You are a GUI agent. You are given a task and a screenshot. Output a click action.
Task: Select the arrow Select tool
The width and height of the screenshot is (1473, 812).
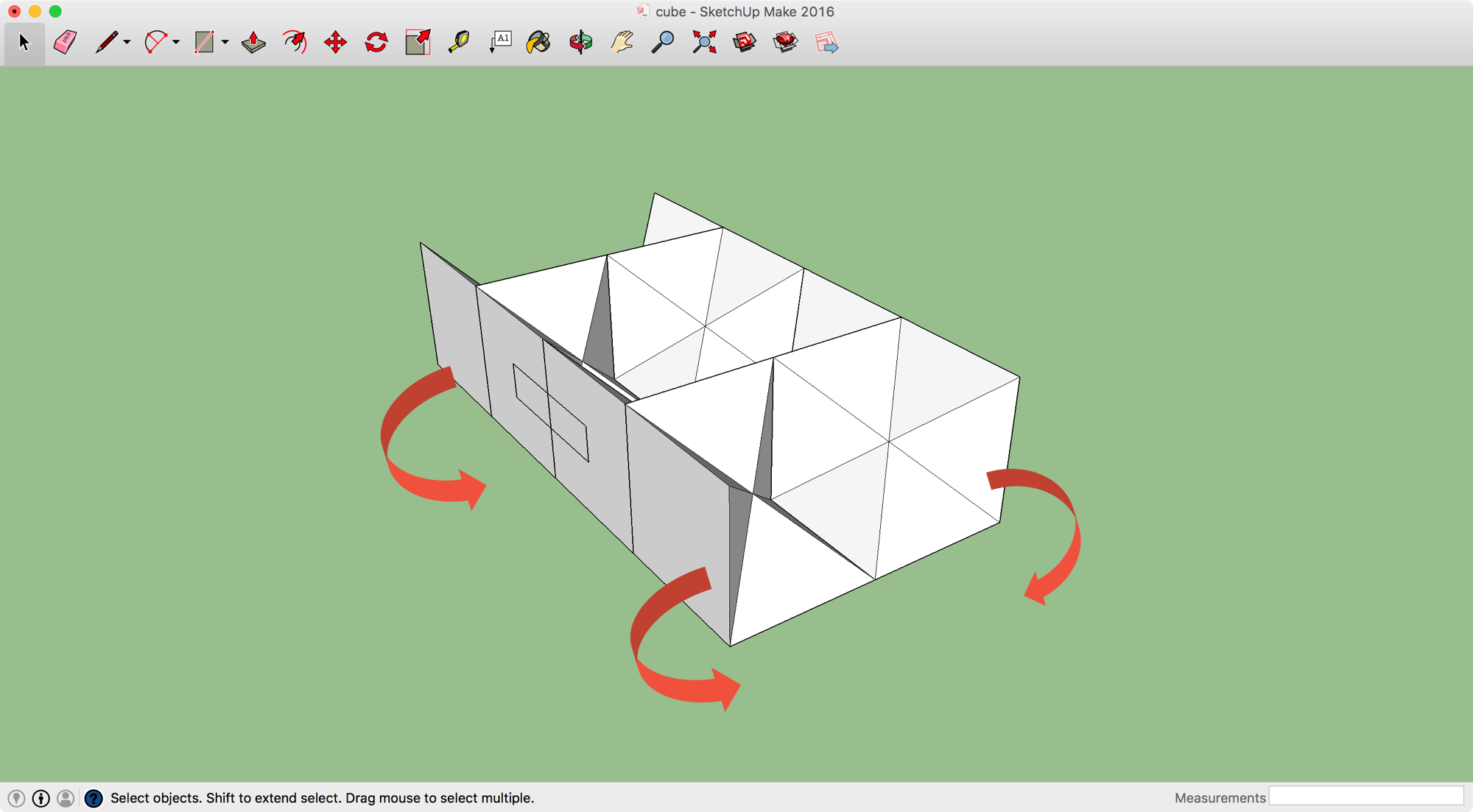pos(23,43)
